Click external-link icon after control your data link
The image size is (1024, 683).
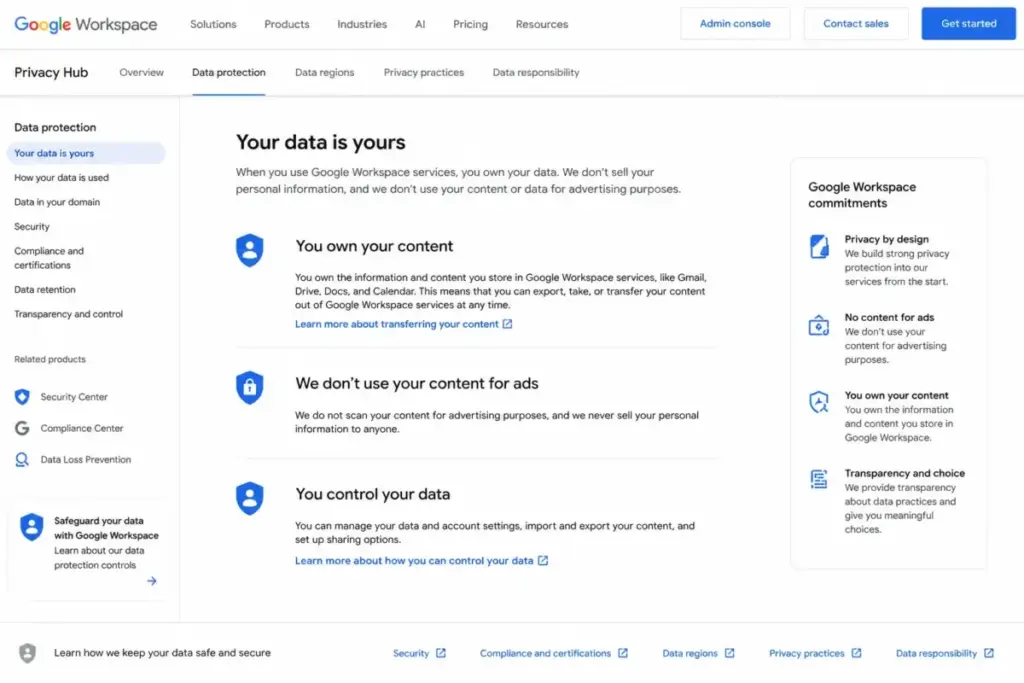543,560
